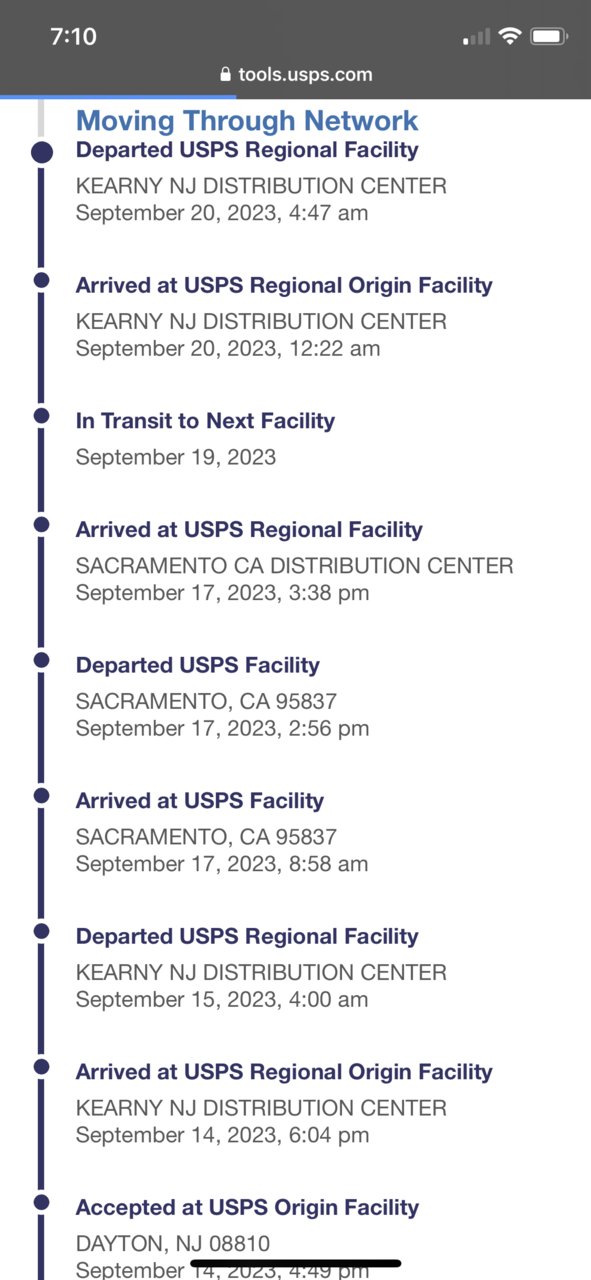The width and height of the screenshot is (591, 1280).
Task: Tap the cellular signal bars icon
Action: tap(477, 38)
